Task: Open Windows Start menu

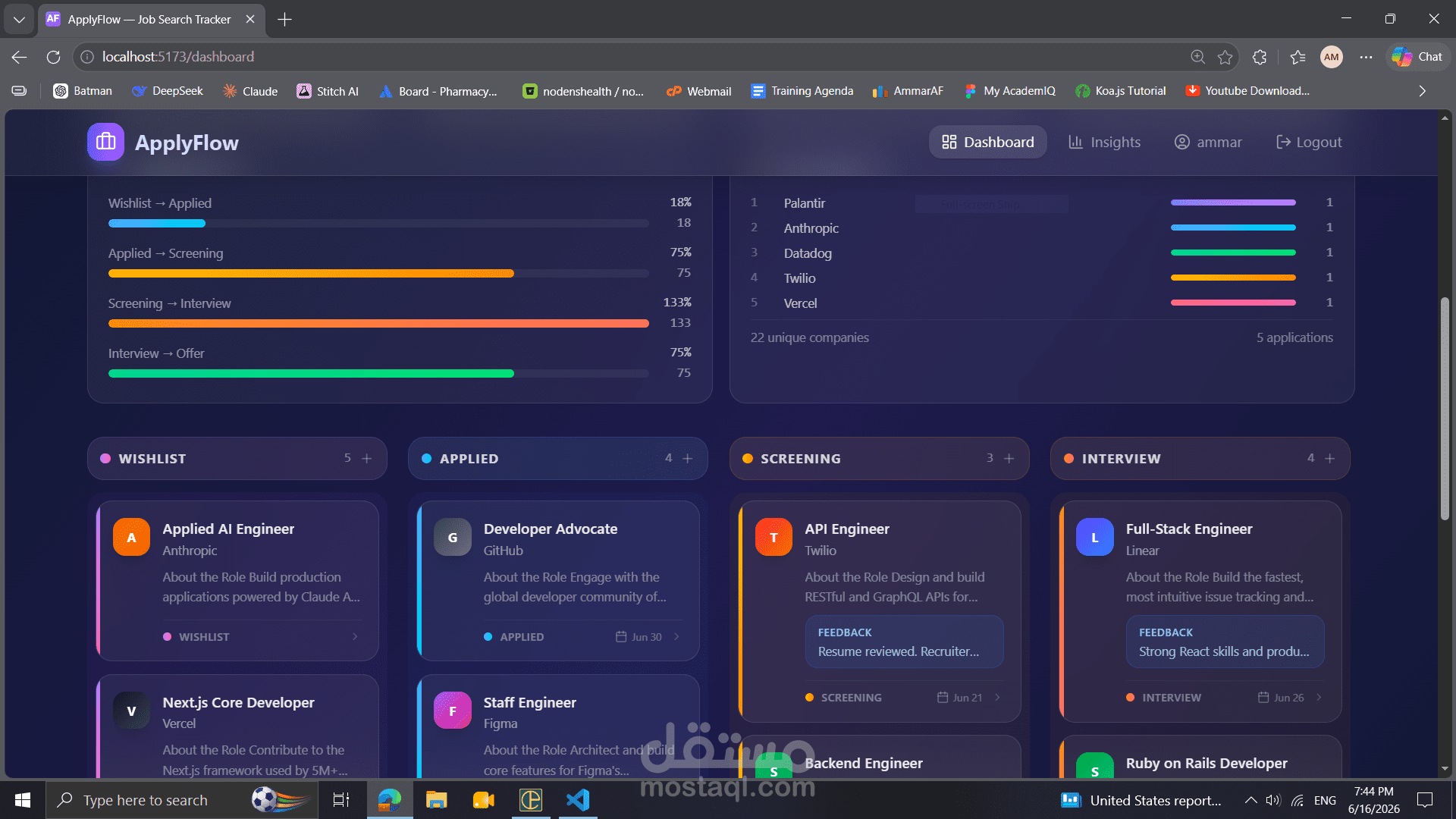Action: (x=23, y=800)
